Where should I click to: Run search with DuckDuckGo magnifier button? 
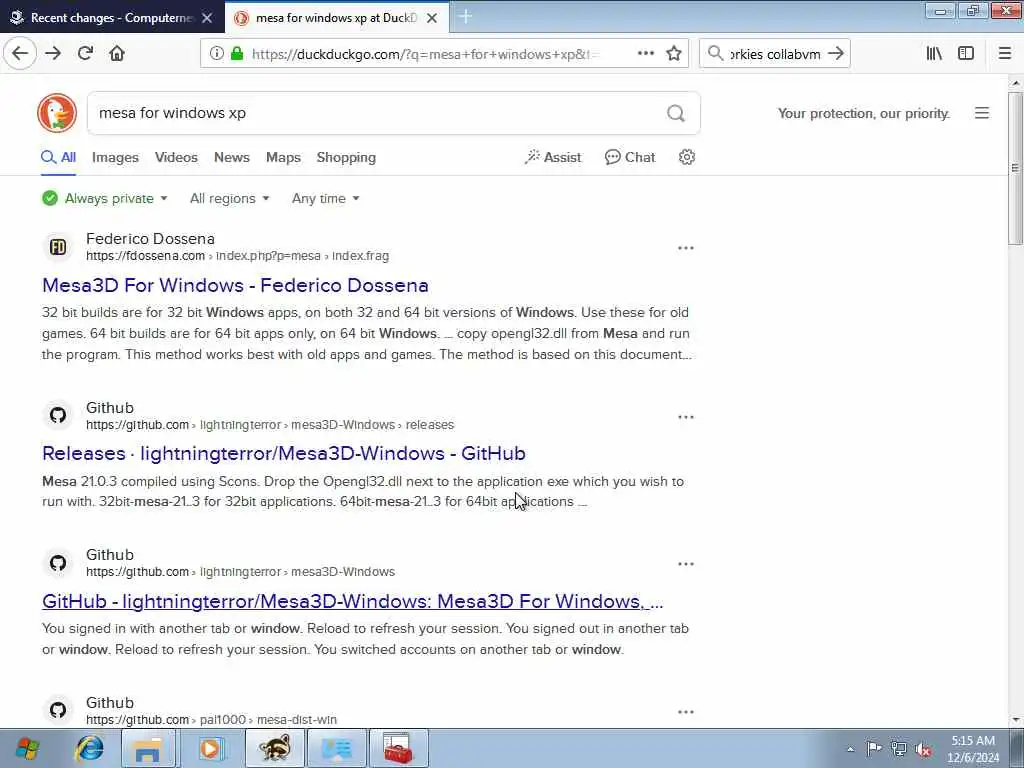click(676, 114)
